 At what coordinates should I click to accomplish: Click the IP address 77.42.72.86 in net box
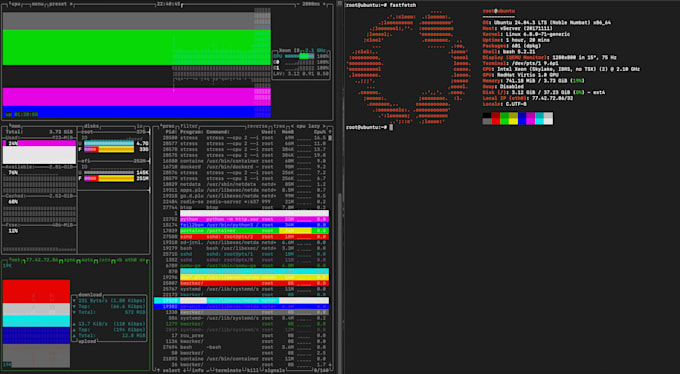tap(42, 260)
